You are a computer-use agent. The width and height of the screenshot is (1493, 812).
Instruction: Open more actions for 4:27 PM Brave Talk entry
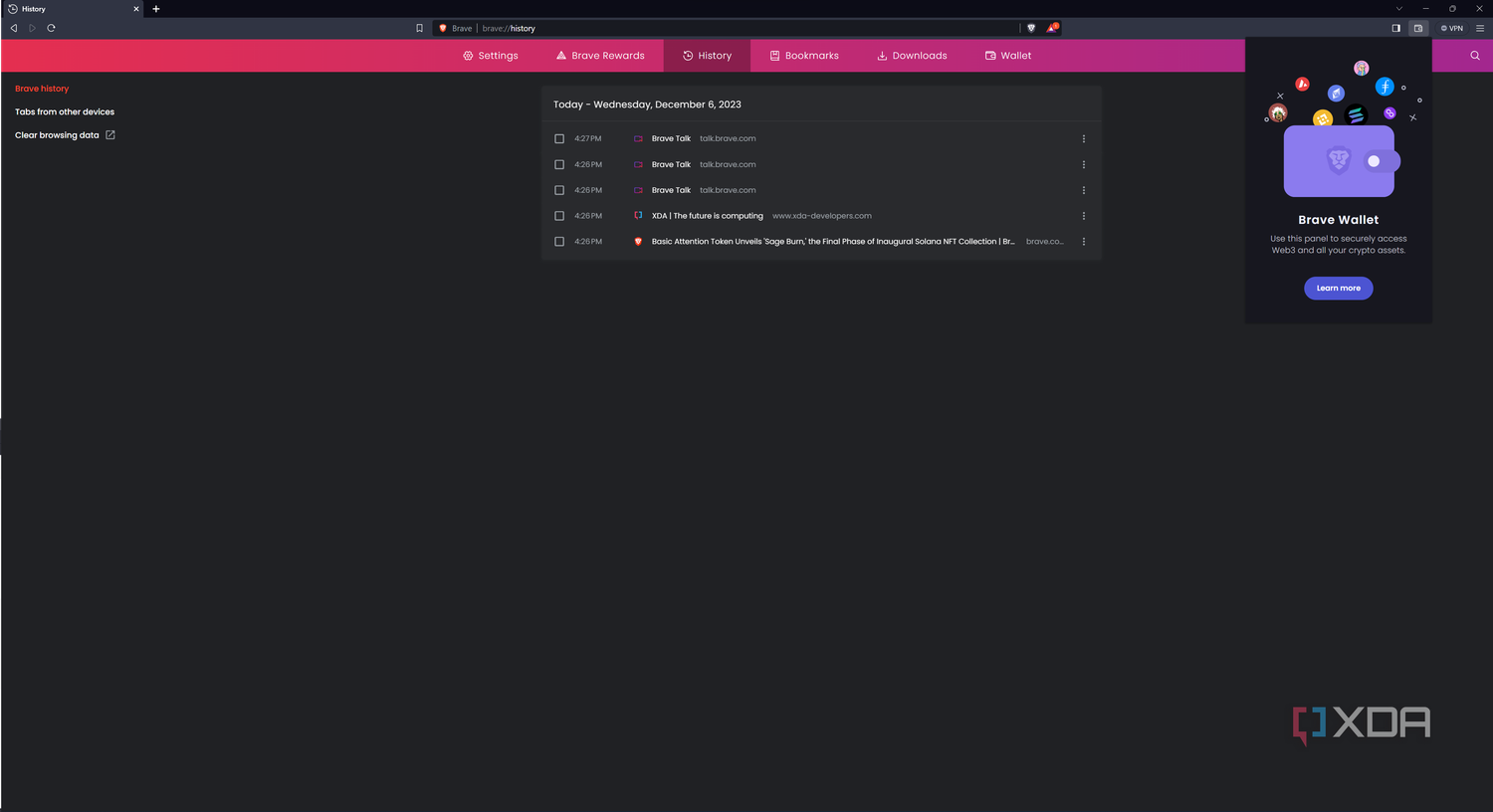(x=1084, y=138)
